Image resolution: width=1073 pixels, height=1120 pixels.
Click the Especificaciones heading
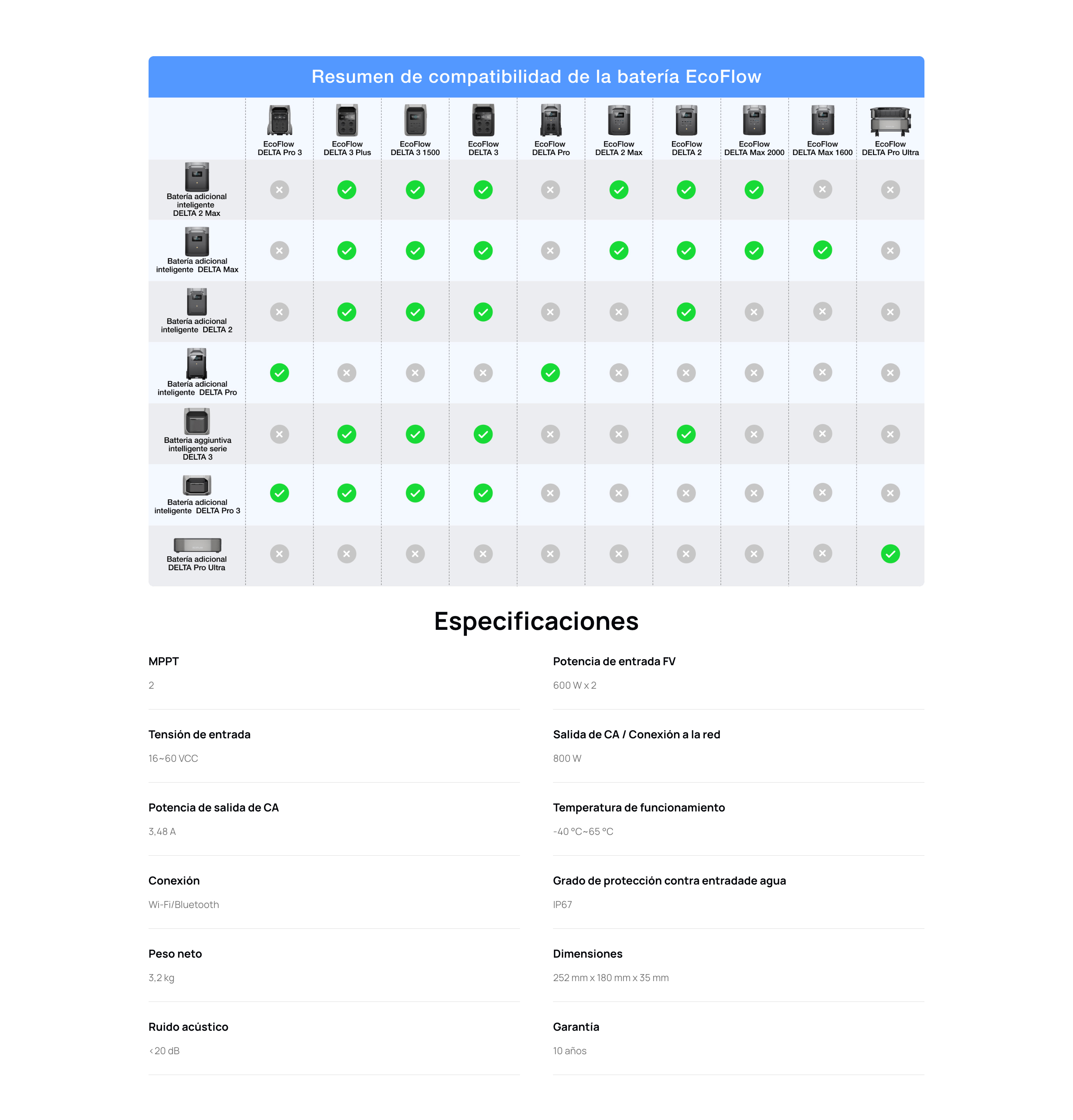pyautogui.click(x=536, y=621)
